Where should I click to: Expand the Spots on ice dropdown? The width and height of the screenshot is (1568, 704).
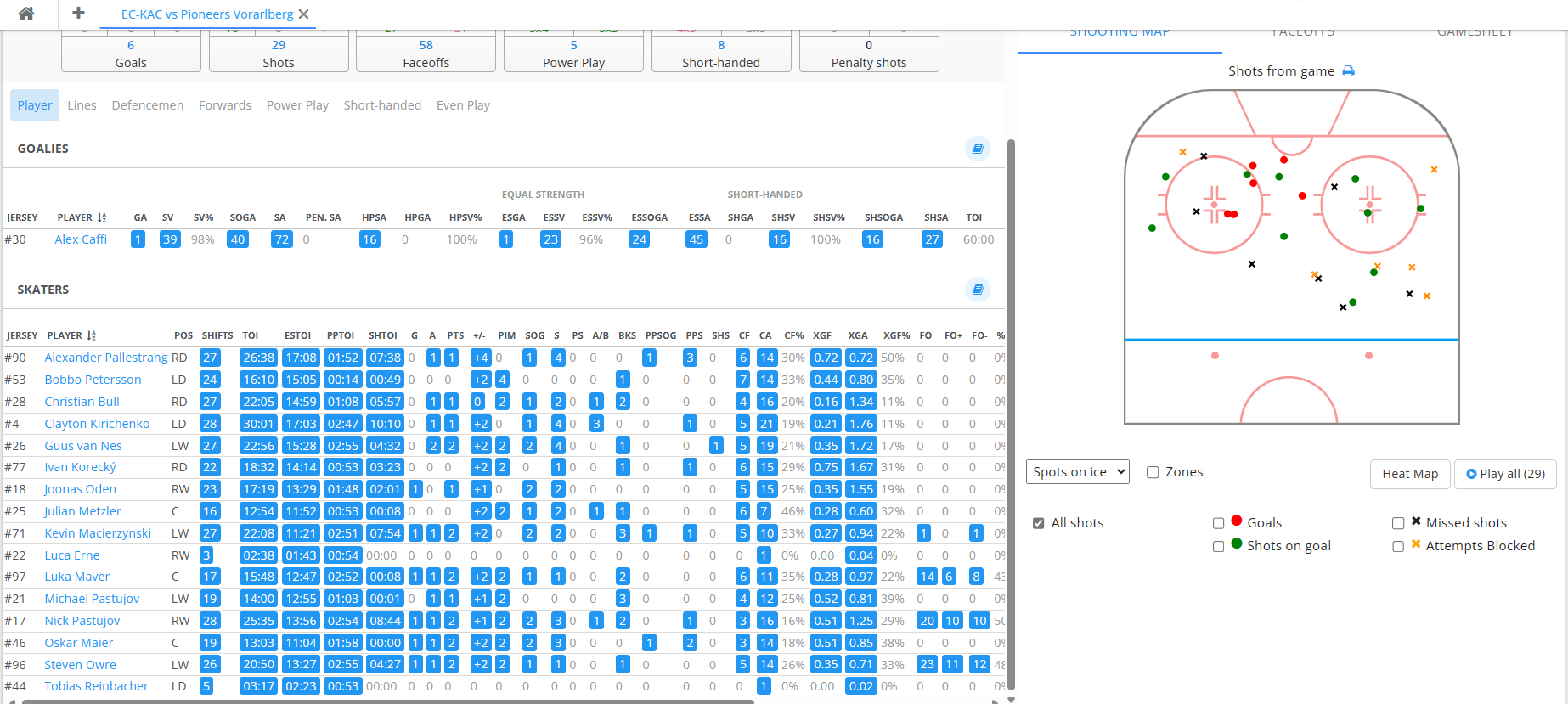1077,472
